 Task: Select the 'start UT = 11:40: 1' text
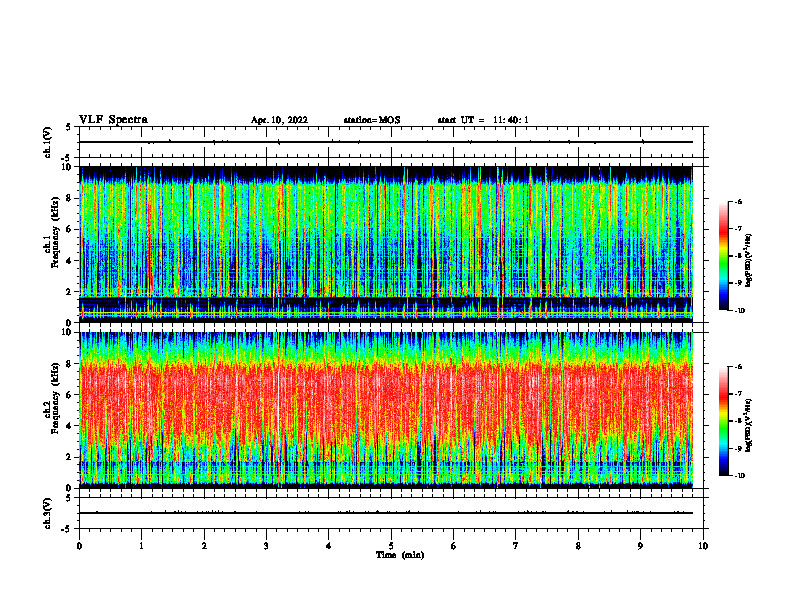483,120
